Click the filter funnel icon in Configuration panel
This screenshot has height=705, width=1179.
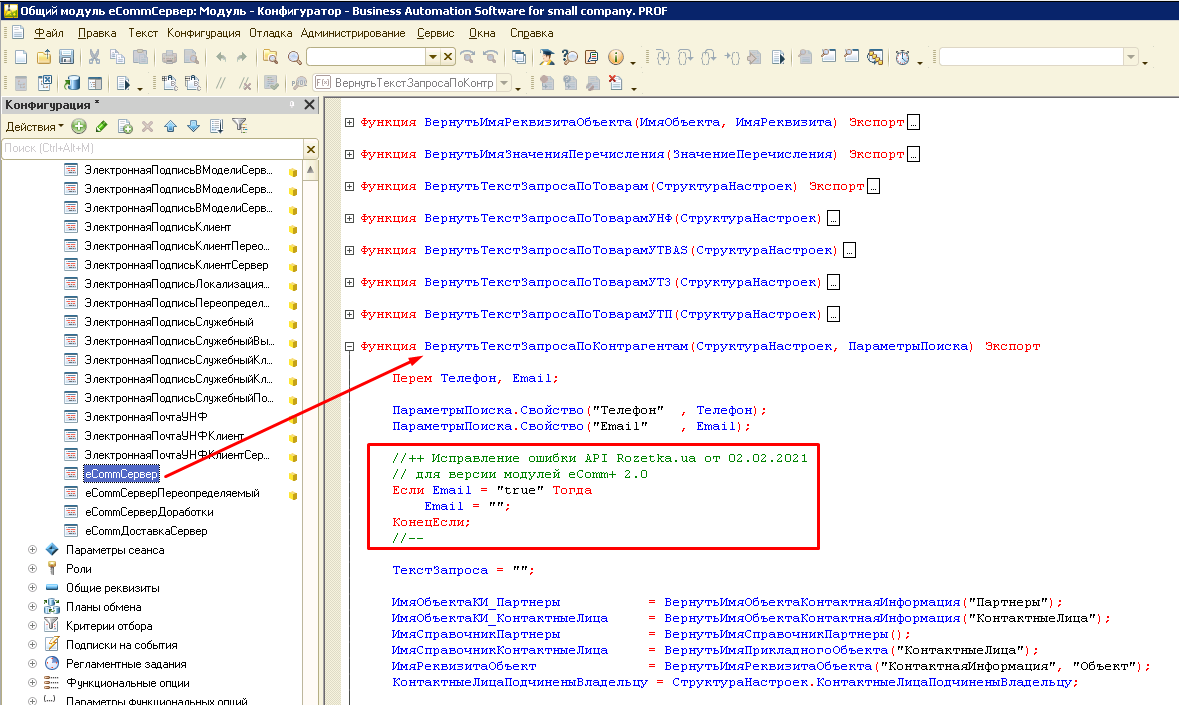[x=239, y=126]
